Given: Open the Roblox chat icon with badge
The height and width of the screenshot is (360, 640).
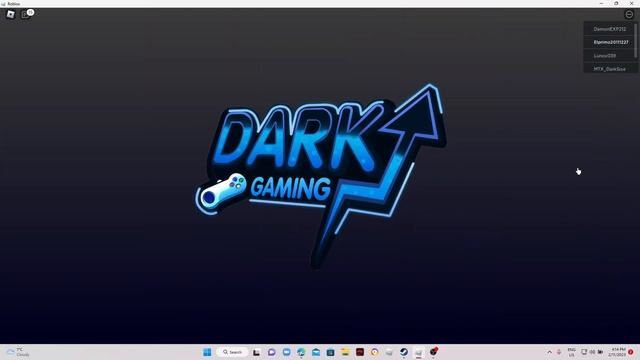Looking at the screenshot, I should pos(27,14).
